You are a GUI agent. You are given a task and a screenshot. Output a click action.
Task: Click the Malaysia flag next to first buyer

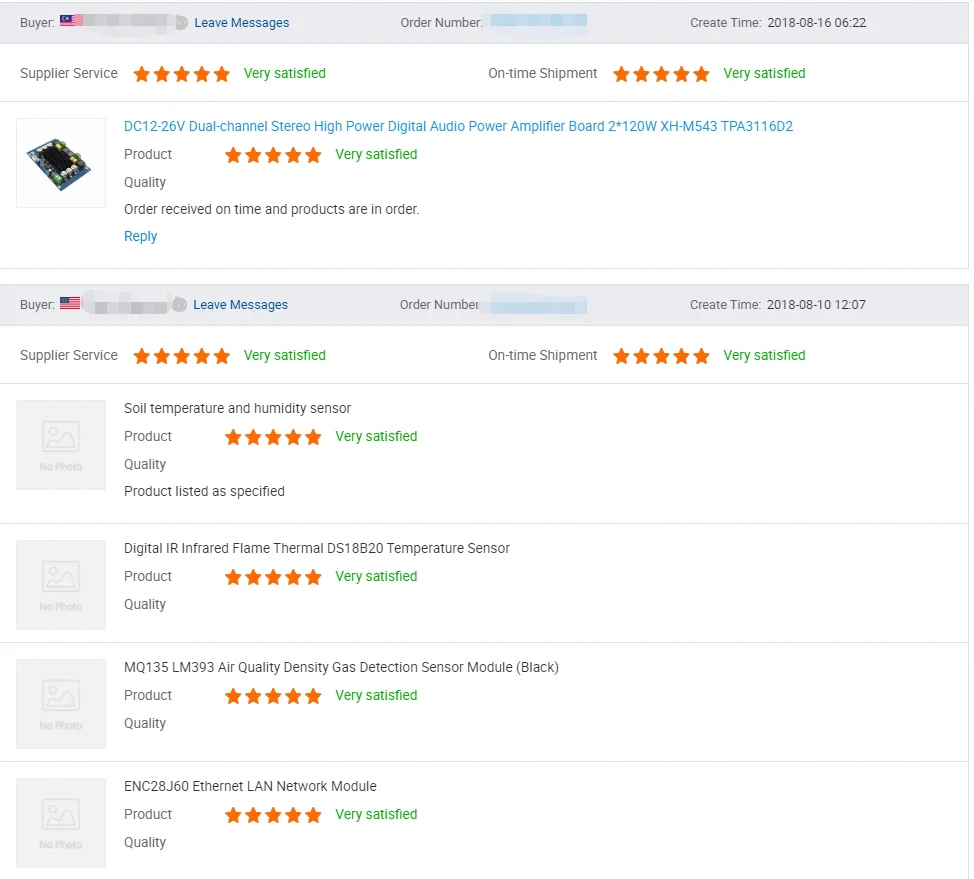(71, 21)
